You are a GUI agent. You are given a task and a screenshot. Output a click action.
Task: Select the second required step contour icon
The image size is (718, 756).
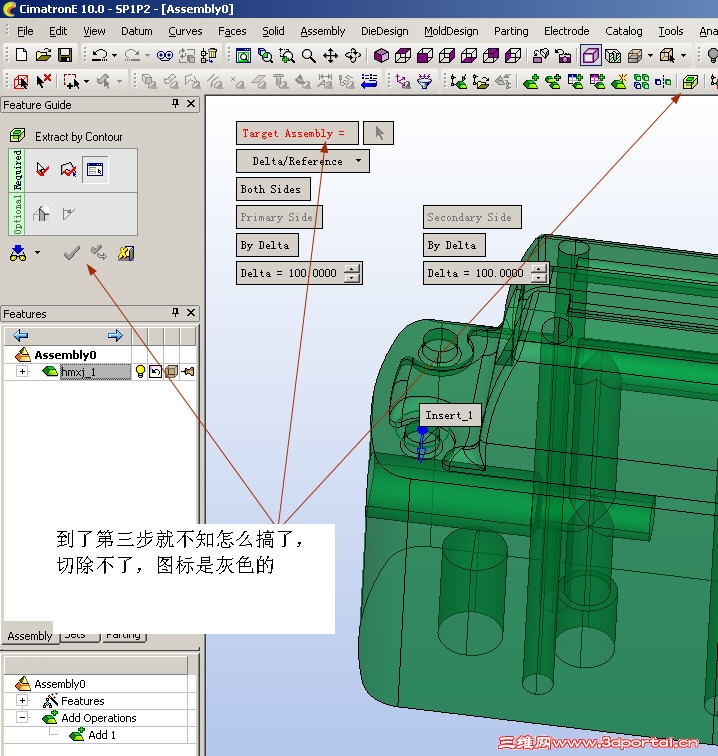pyautogui.click(x=68, y=169)
